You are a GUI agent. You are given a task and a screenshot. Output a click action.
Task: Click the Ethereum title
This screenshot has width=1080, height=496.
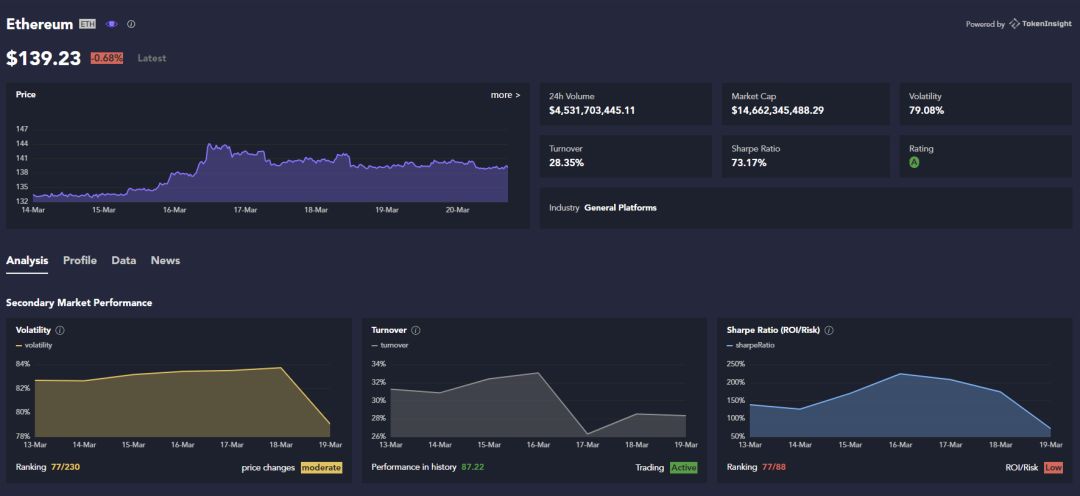tap(39, 24)
